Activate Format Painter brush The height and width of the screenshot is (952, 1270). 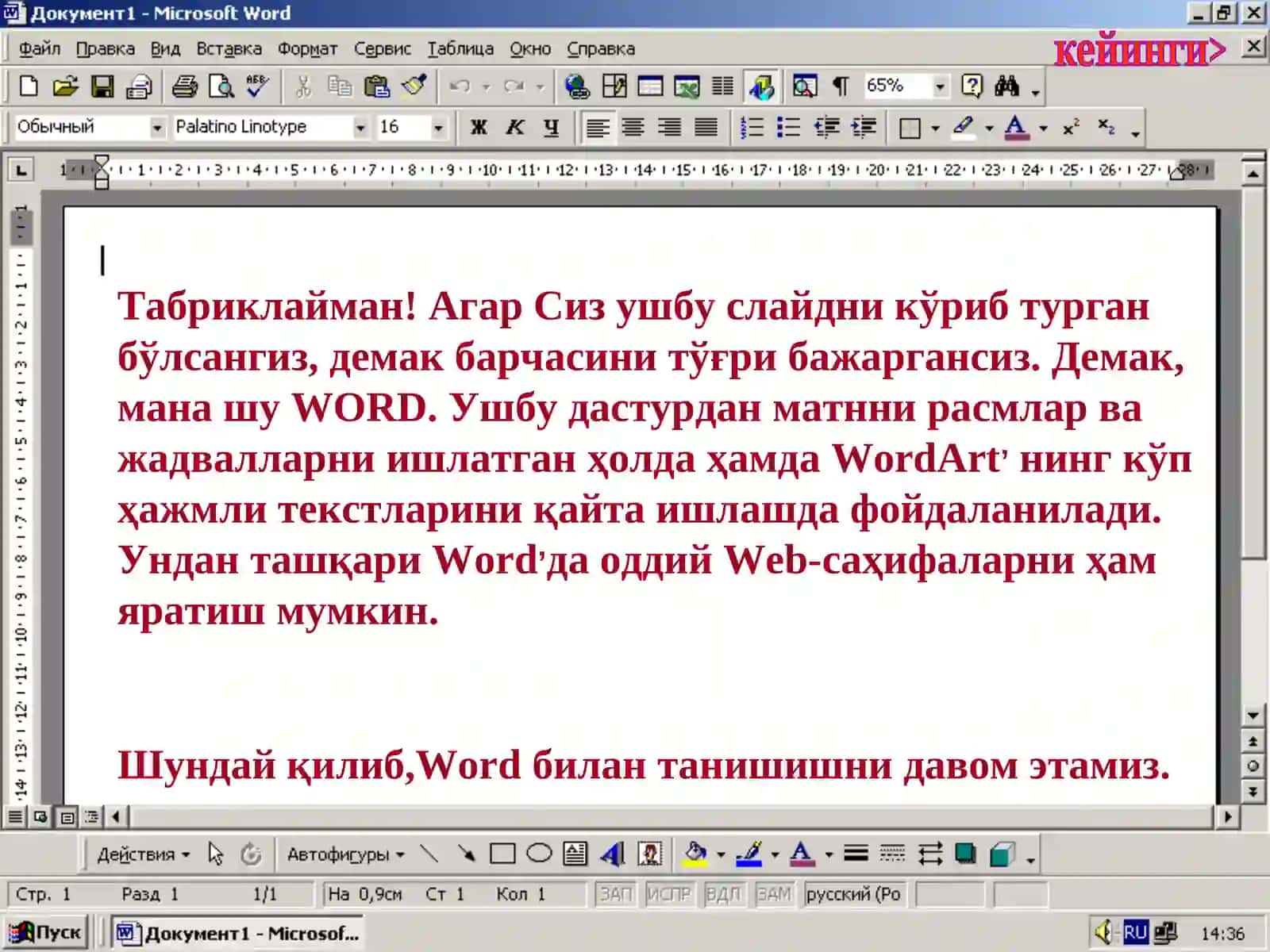pyautogui.click(x=414, y=86)
